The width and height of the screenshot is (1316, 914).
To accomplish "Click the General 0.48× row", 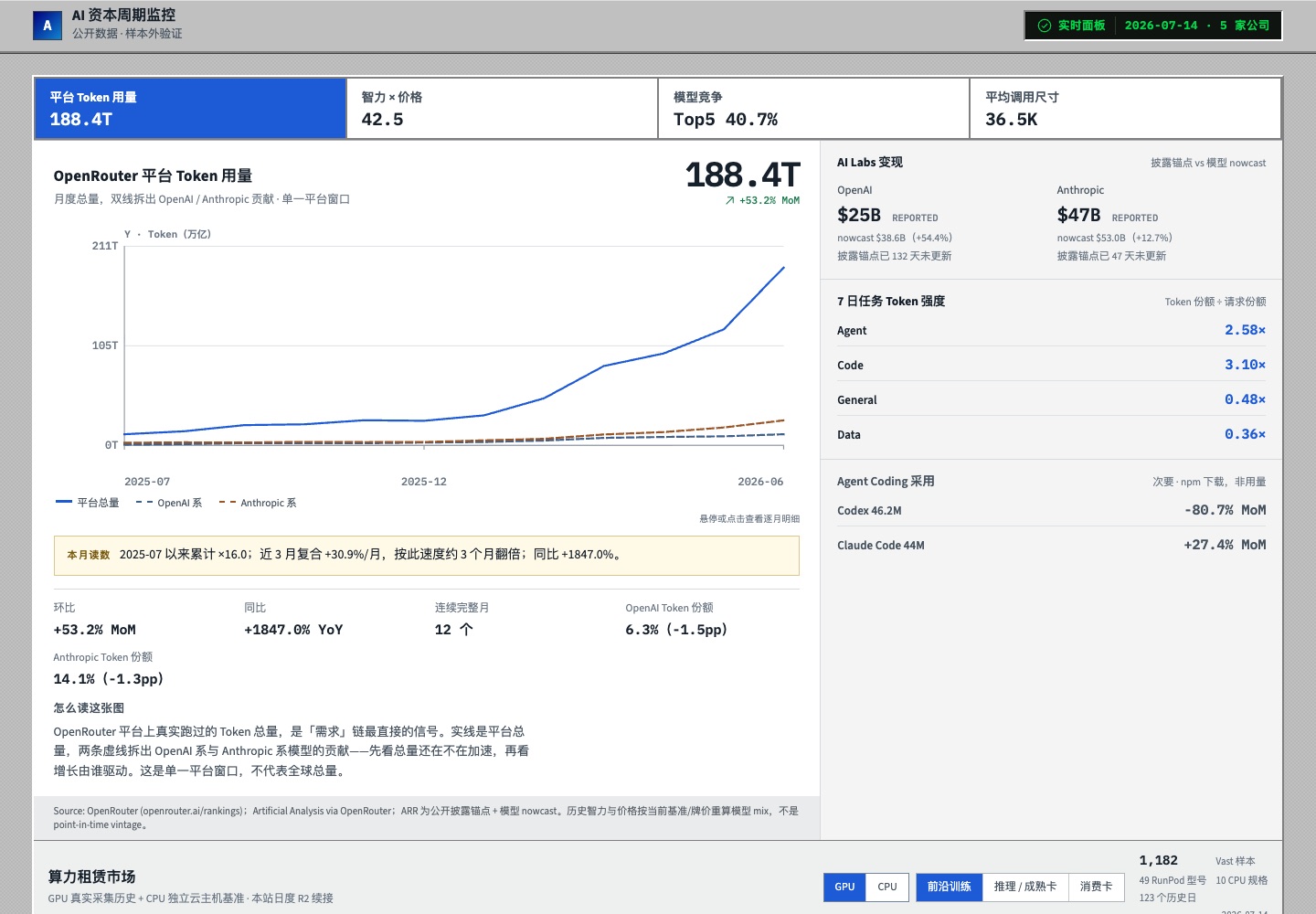I will [1051, 399].
